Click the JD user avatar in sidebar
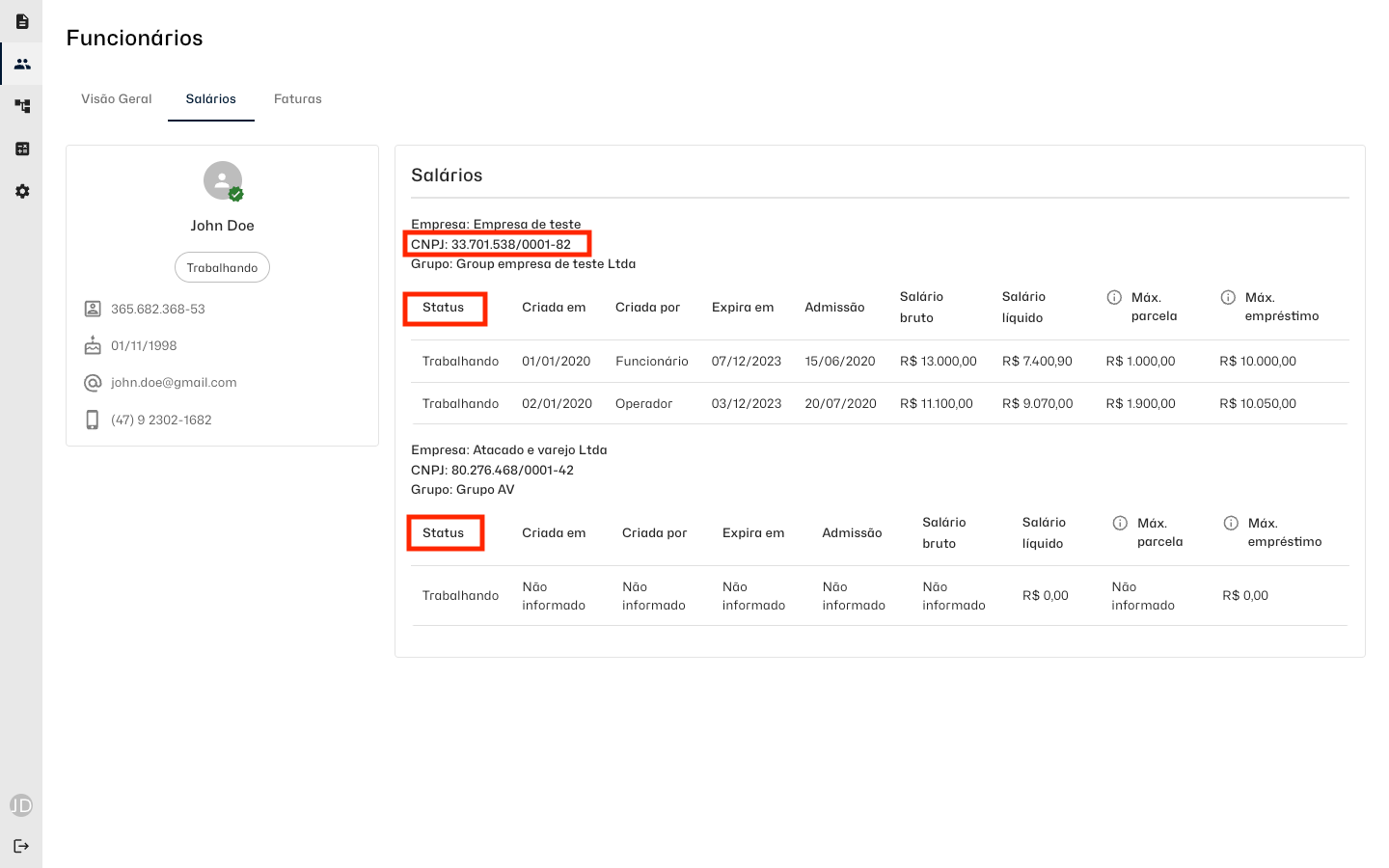1389x868 pixels. 21,804
